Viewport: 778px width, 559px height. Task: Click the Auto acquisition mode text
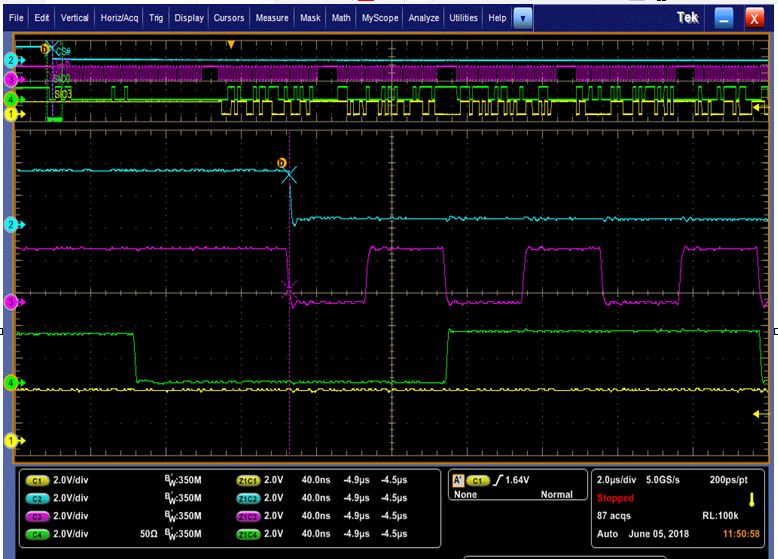607,534
